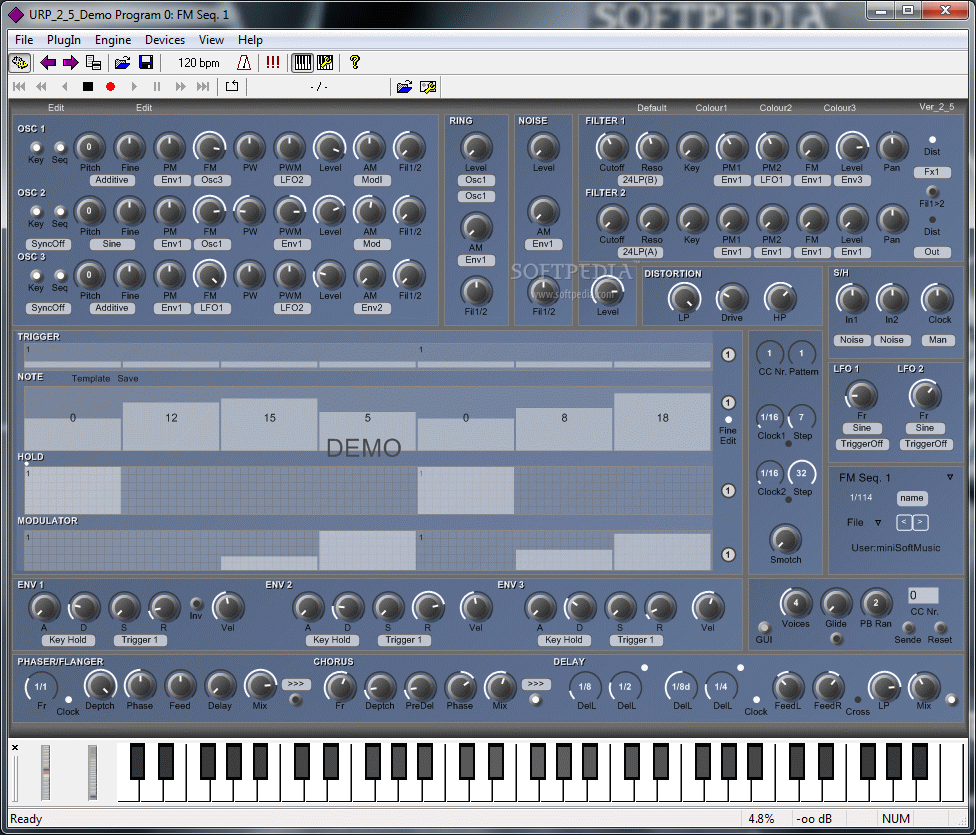Save using the floppy disk icon
This screenshot has width=976, height=835.
coord(146,62)
